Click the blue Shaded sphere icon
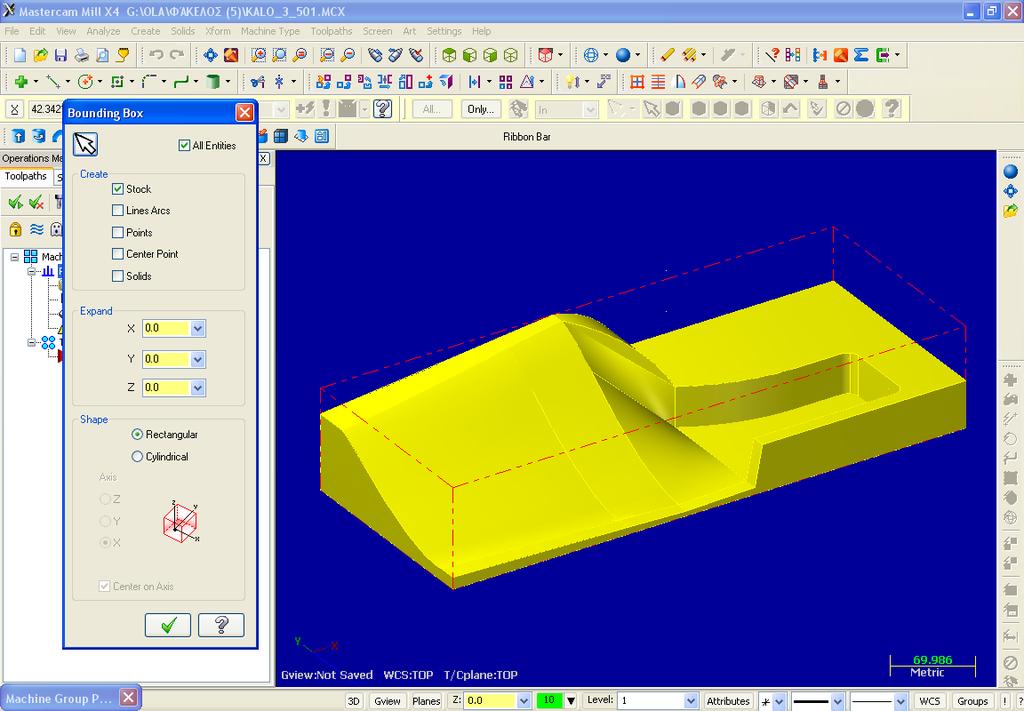Screen dimensions: 1024x711 pos(623,55)
